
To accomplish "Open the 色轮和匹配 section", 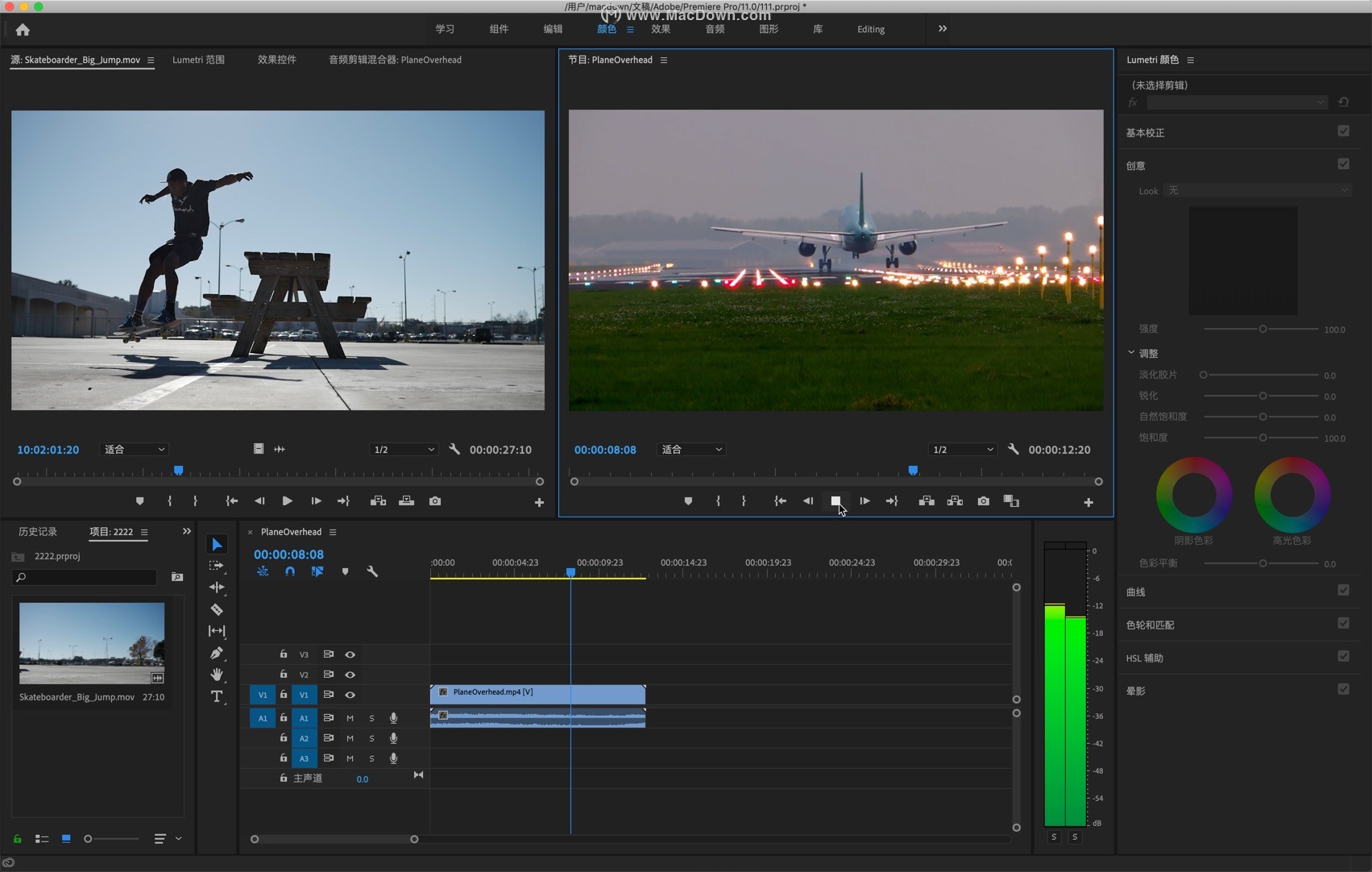I will [x=1150, y=625].
